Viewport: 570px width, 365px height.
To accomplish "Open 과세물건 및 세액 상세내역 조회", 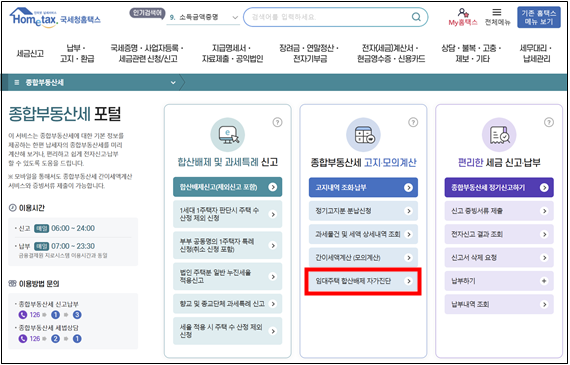I will point(363,234).
